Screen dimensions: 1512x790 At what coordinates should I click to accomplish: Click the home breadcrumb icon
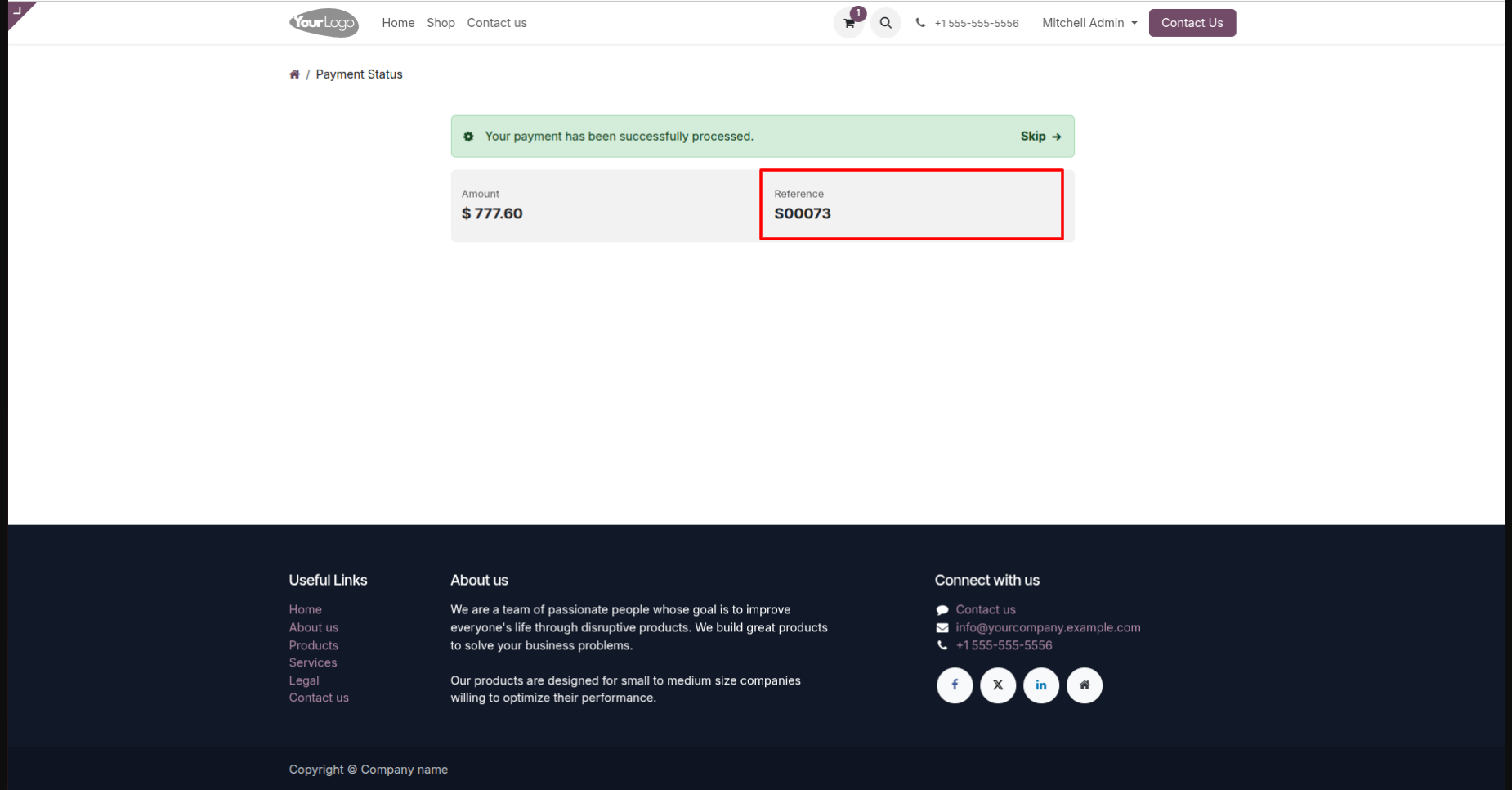tap(294, 74)
